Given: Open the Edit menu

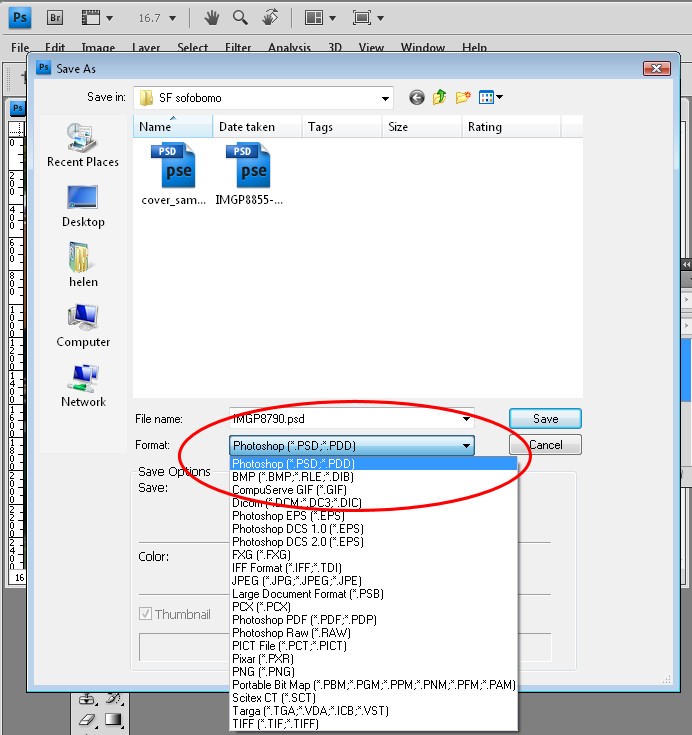Looking at the screenshot, I should coord(55,48).
